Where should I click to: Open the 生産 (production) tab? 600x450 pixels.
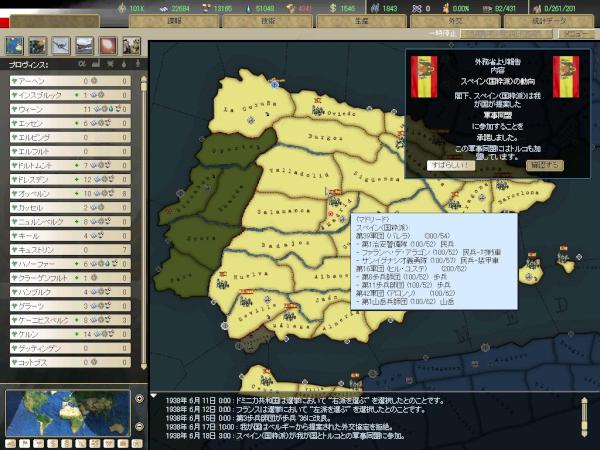361,21
